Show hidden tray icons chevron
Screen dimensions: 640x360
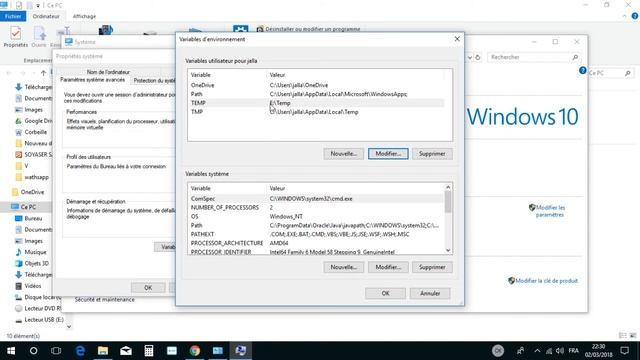tap(537, 351)
